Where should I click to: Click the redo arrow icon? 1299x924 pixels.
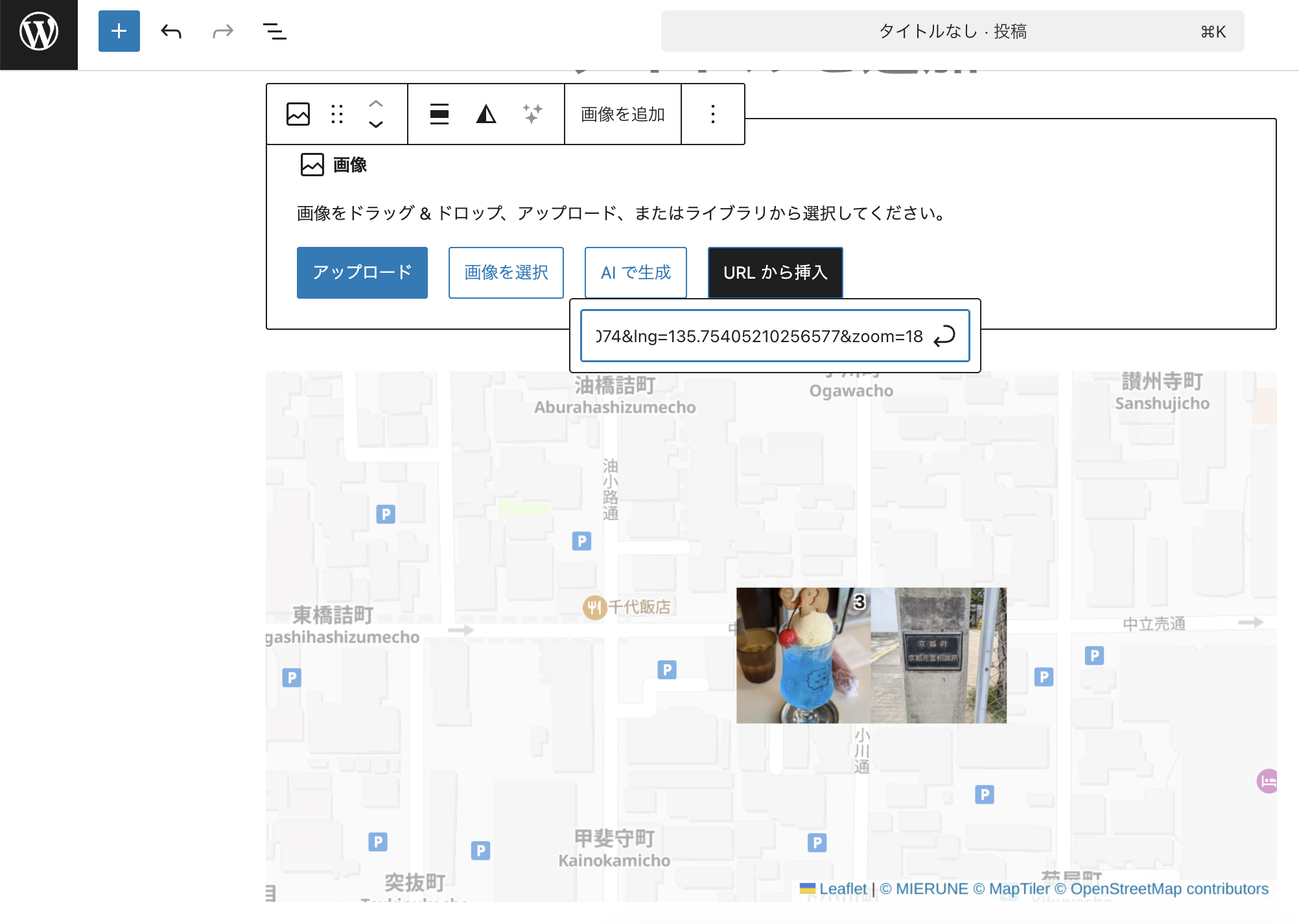pos(222,31)
